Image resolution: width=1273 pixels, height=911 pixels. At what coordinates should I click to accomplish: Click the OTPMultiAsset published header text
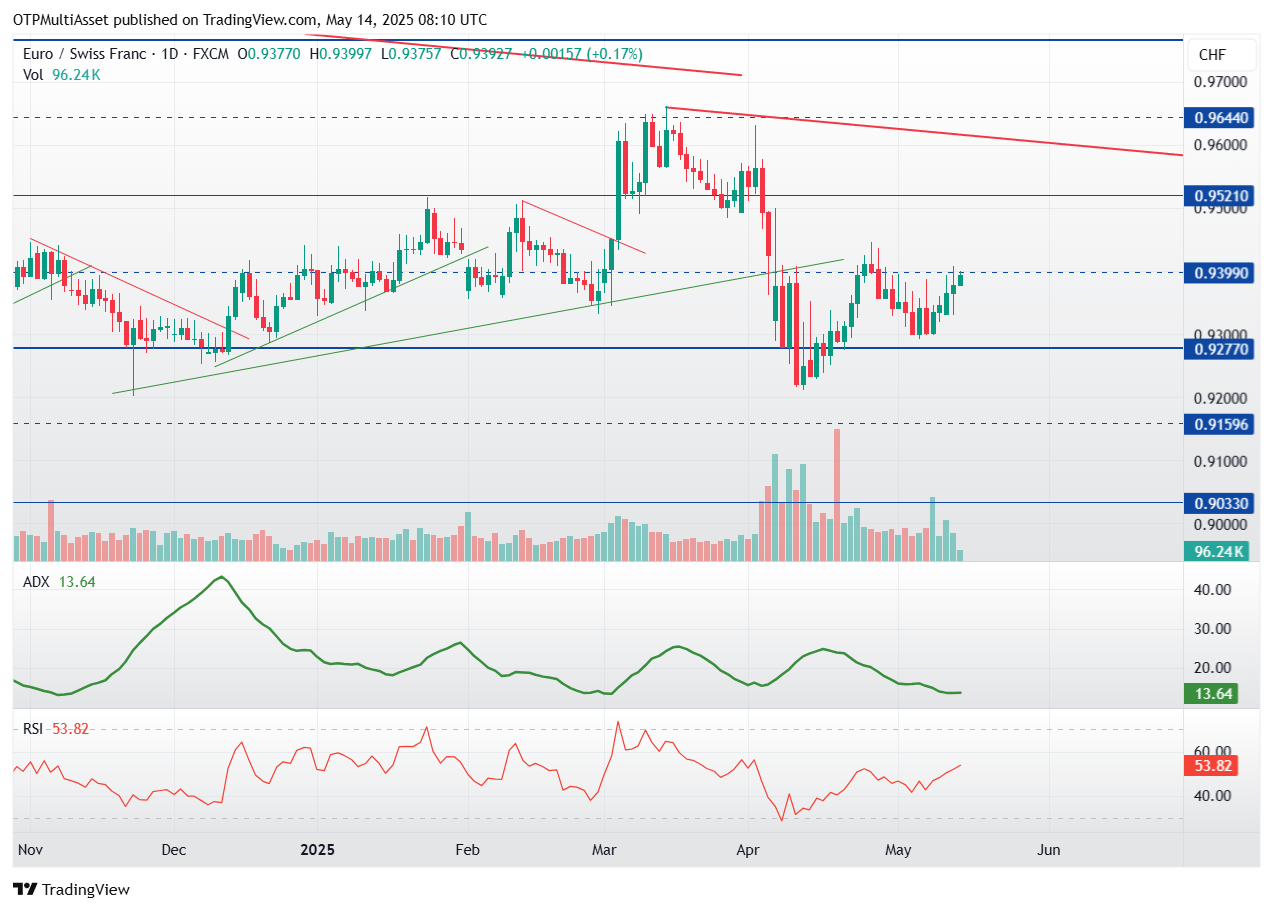(250, 20)
